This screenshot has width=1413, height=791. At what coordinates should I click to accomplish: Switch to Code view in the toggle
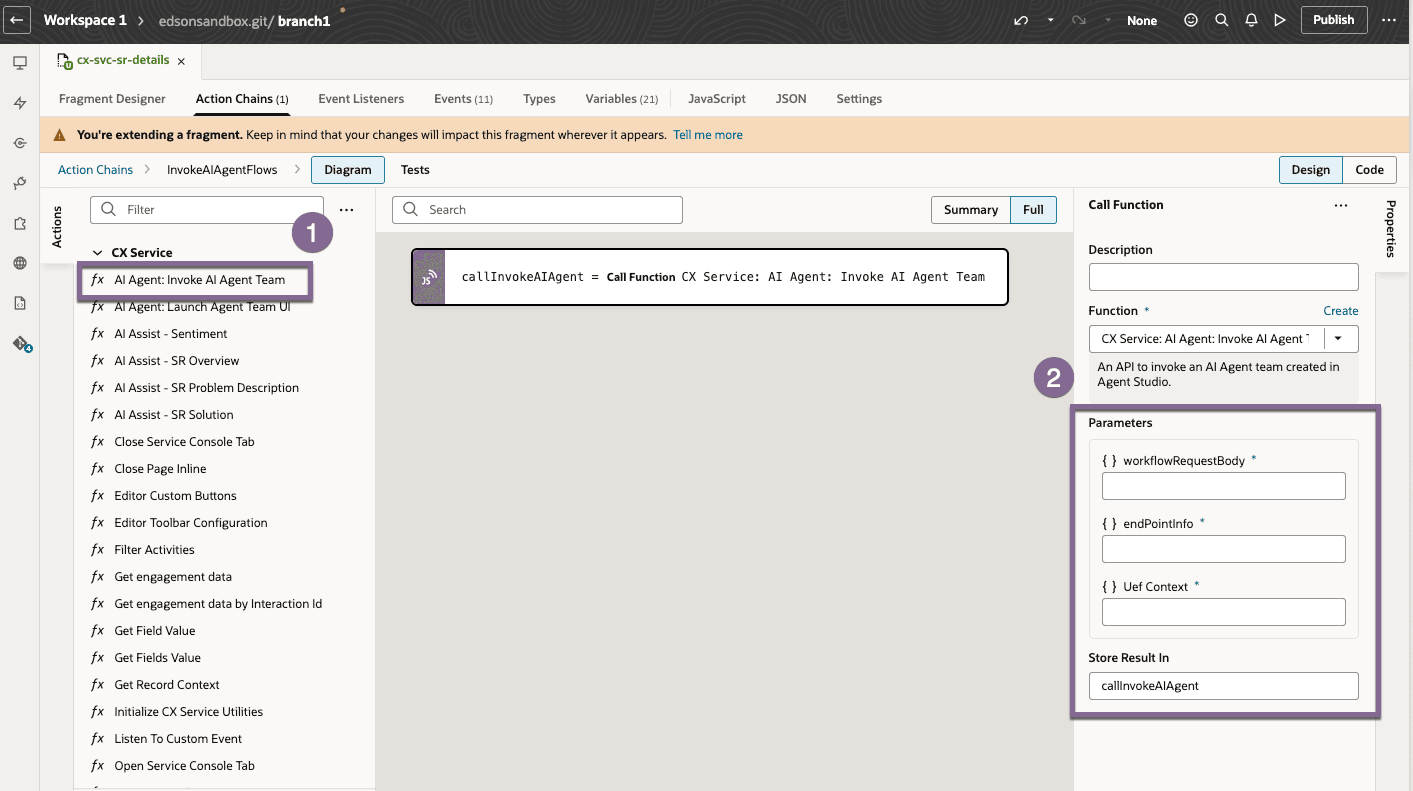point(1369,170)
